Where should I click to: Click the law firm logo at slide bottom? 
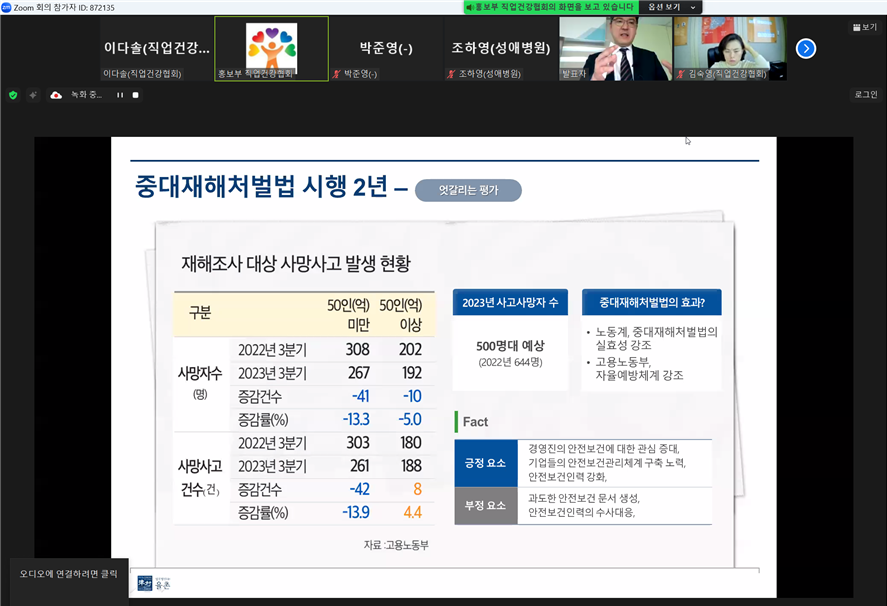[x=154, y=583]
